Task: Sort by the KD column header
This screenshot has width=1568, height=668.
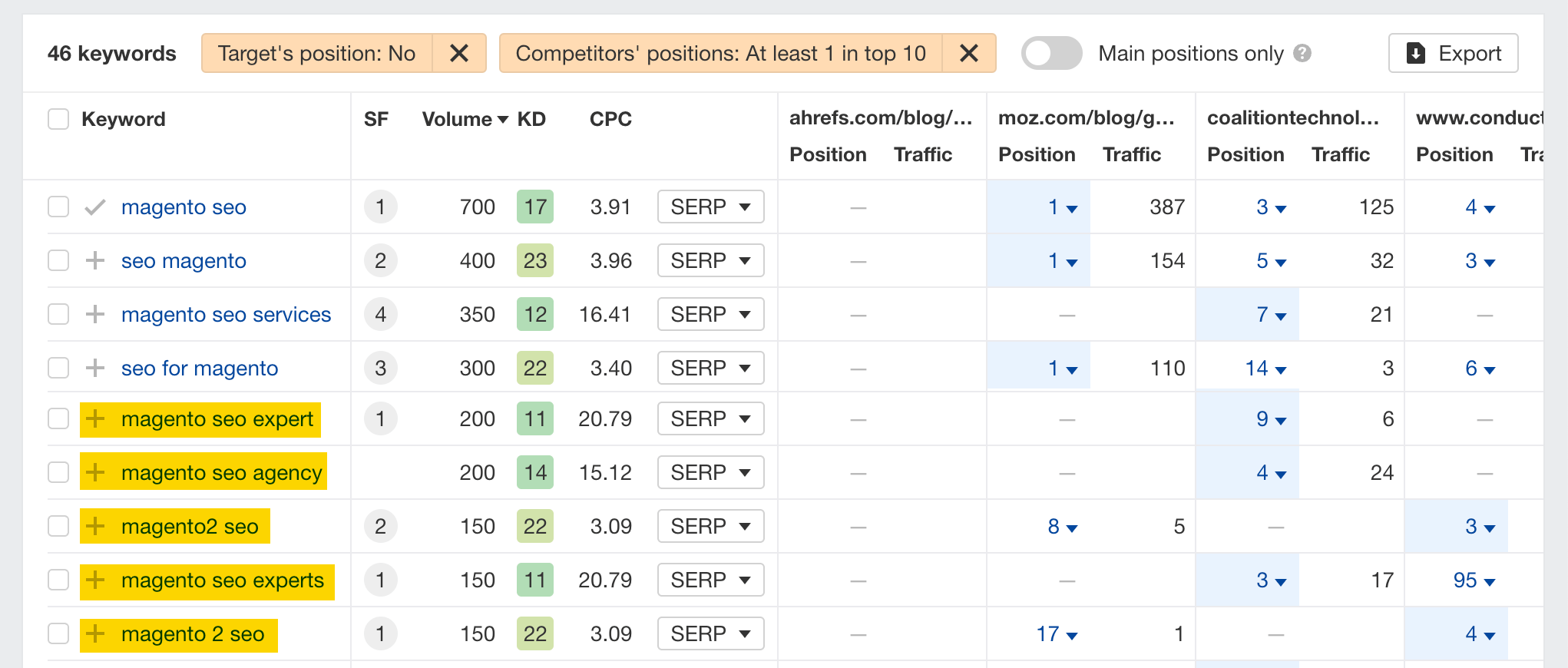Action: click(x=531, y=119)
